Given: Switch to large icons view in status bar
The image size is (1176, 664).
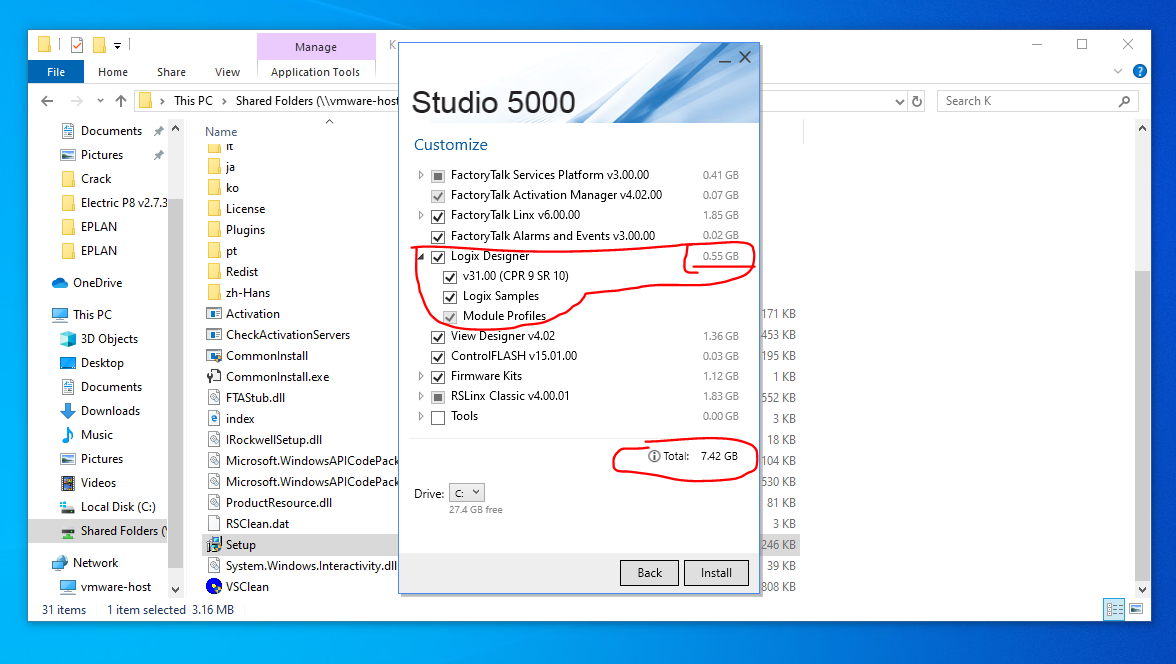Looking at the screenshot, I should [1136, 609].
